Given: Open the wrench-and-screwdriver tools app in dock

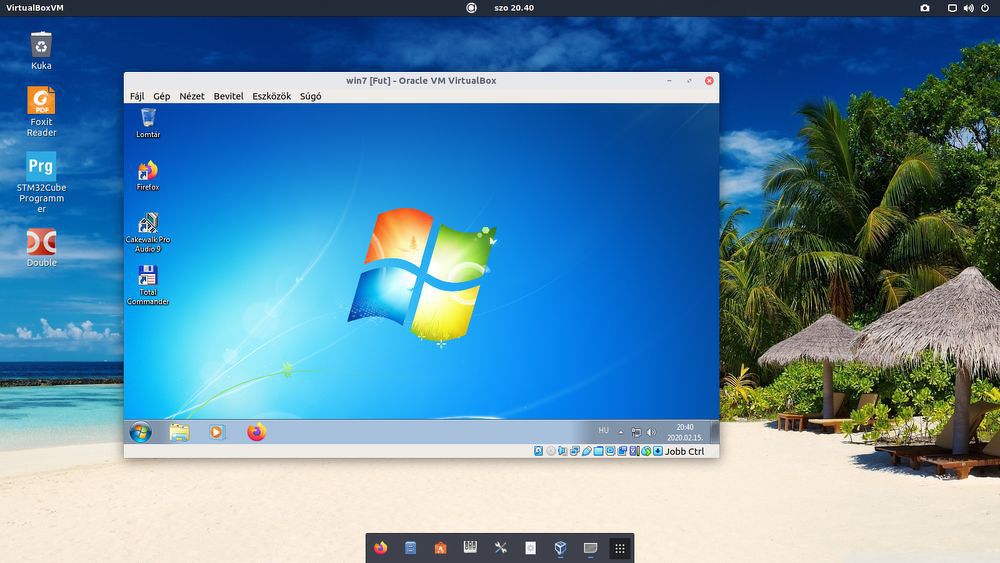Looking at the screenshot, I should click(x=501, y=548).
